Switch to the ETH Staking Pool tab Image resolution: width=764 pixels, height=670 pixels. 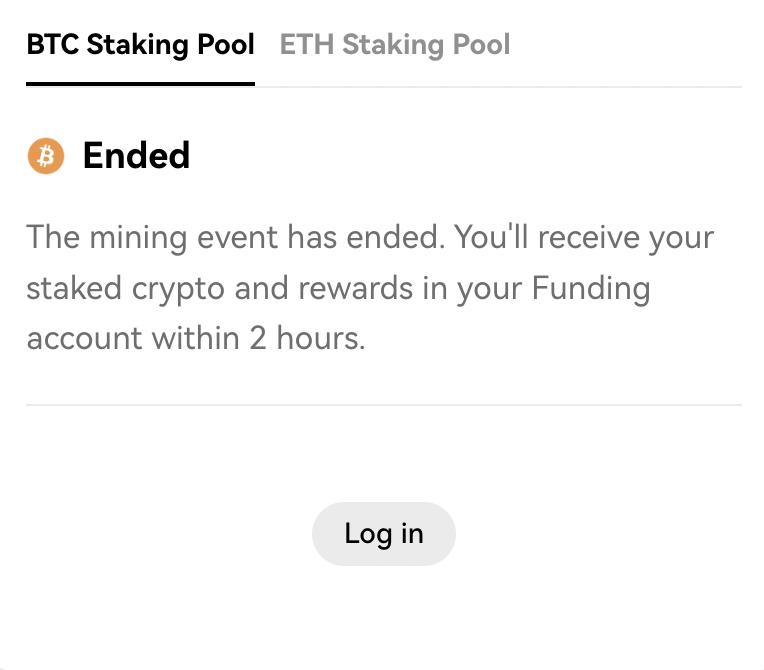pyautogui.click(x=395, y=45)
